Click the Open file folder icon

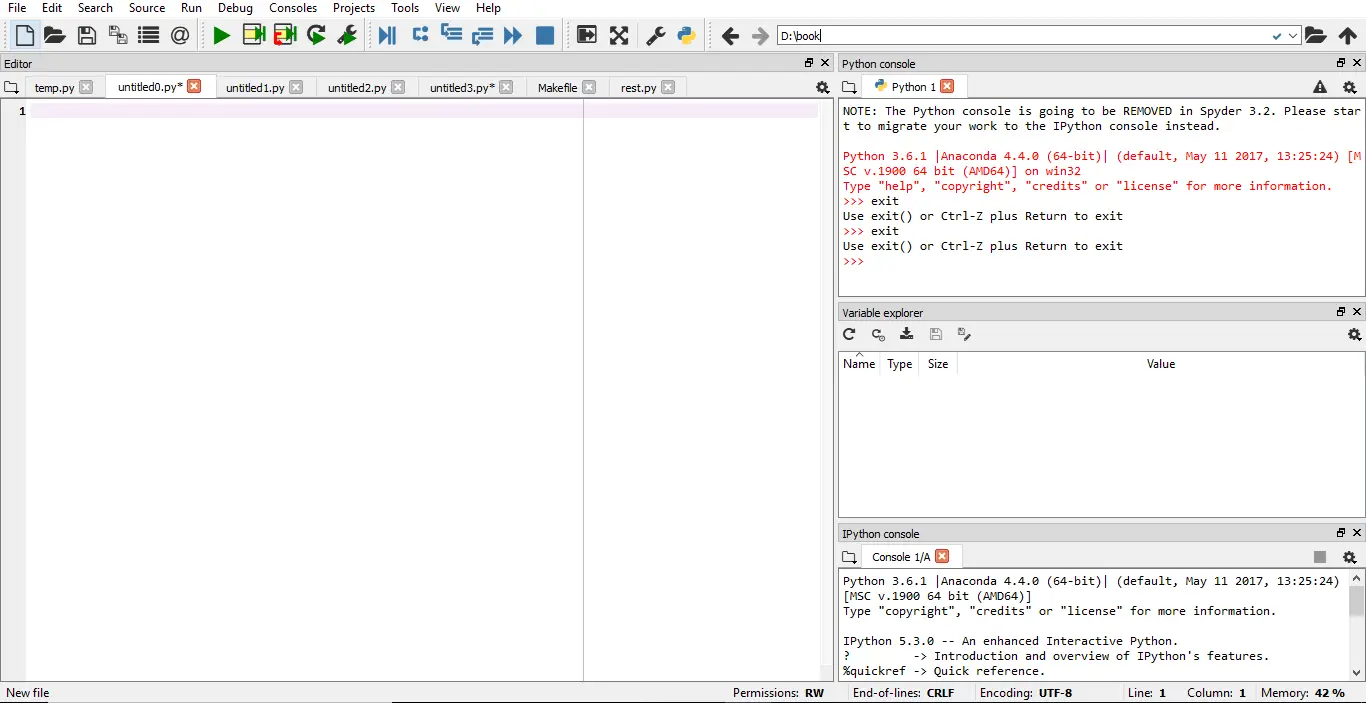click(55, 36)
